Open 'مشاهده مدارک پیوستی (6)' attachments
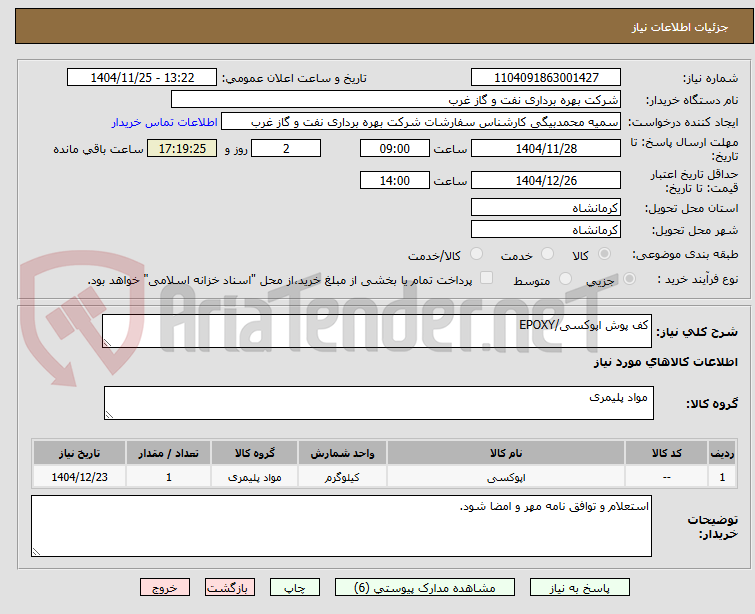The width and height of the screenshot is (755, 614). [425, 588]
